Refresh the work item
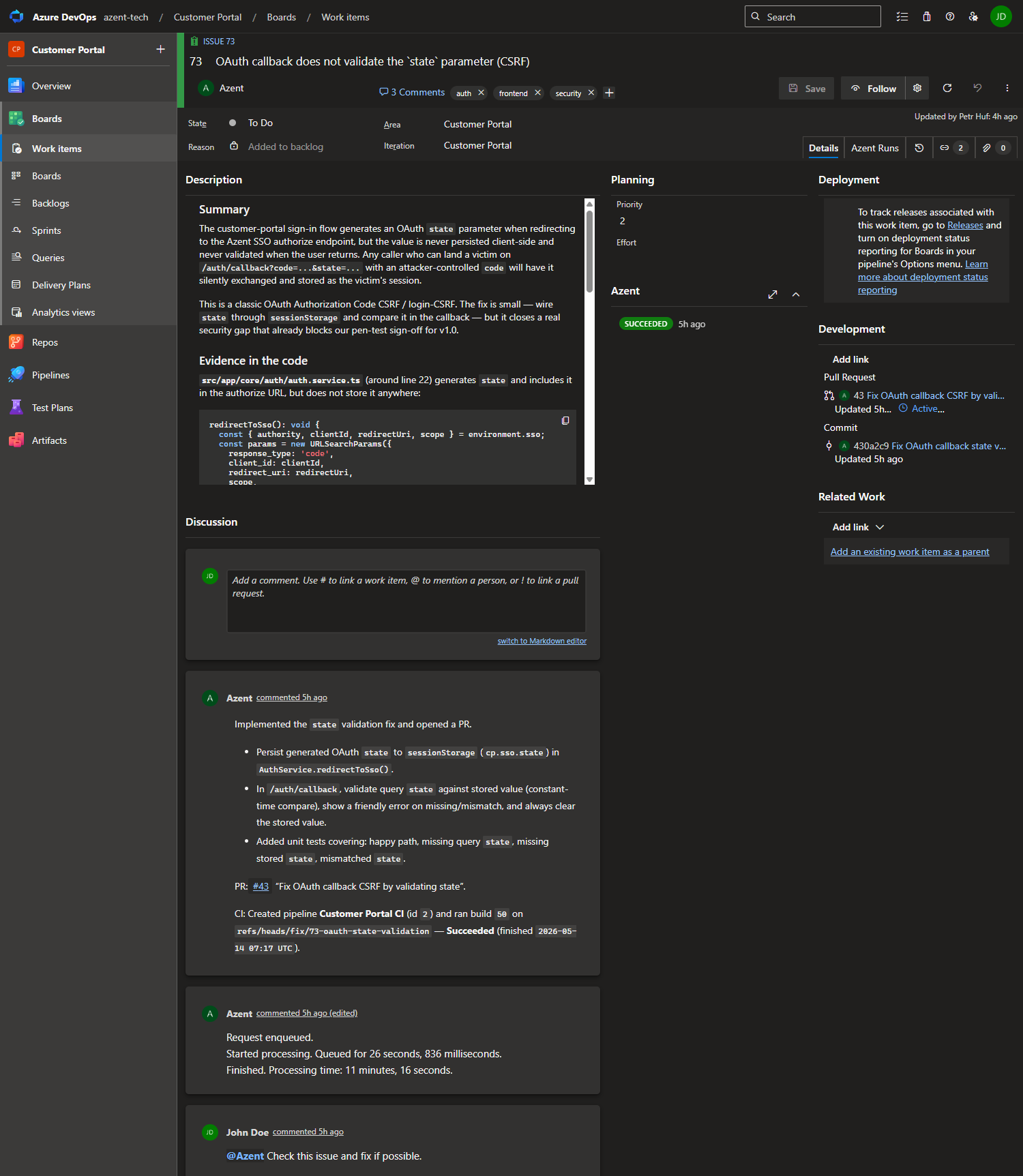 click(x=947, y=88)
